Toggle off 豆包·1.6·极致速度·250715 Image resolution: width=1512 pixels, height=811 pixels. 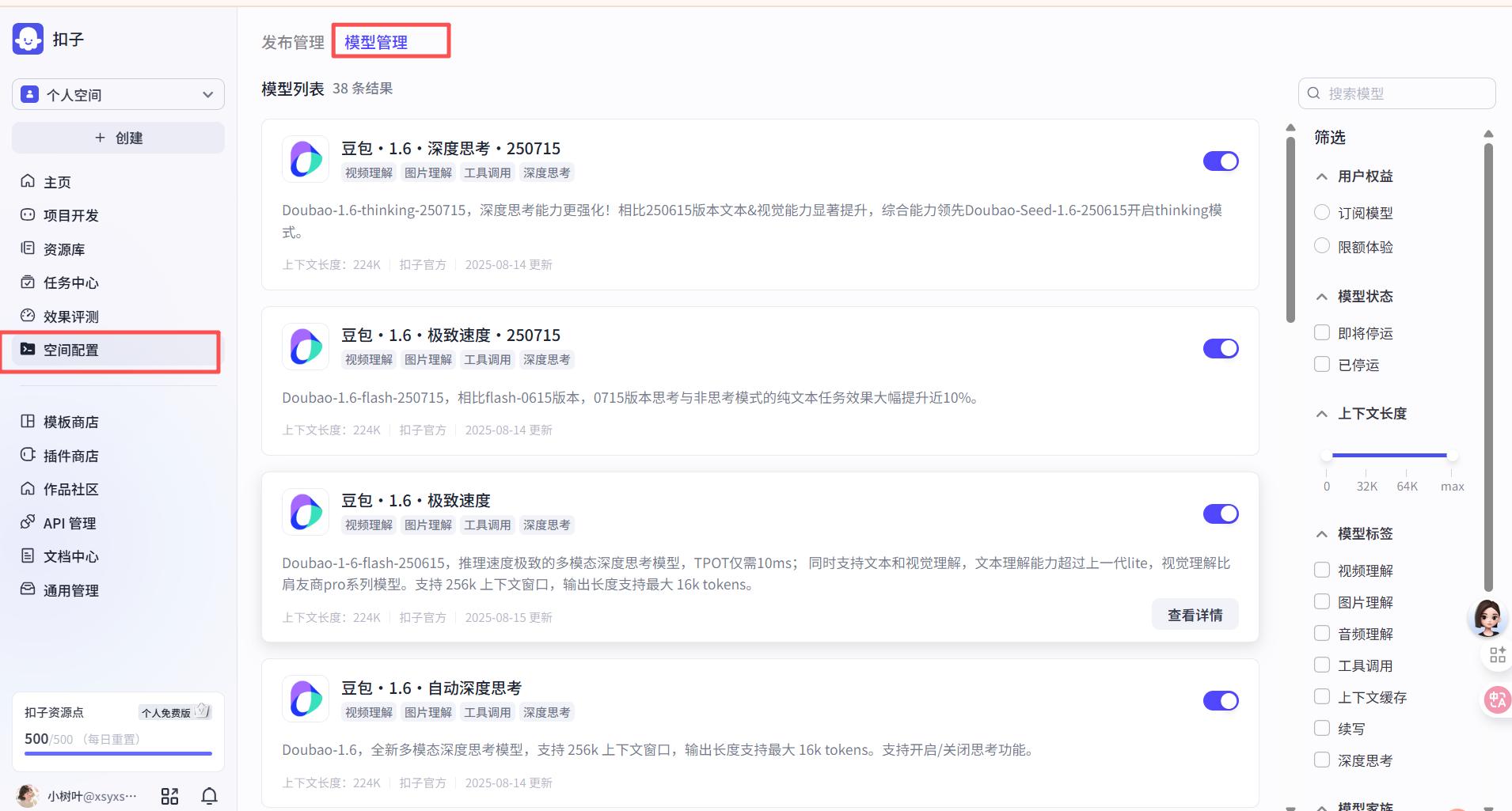click(1220, 348)
